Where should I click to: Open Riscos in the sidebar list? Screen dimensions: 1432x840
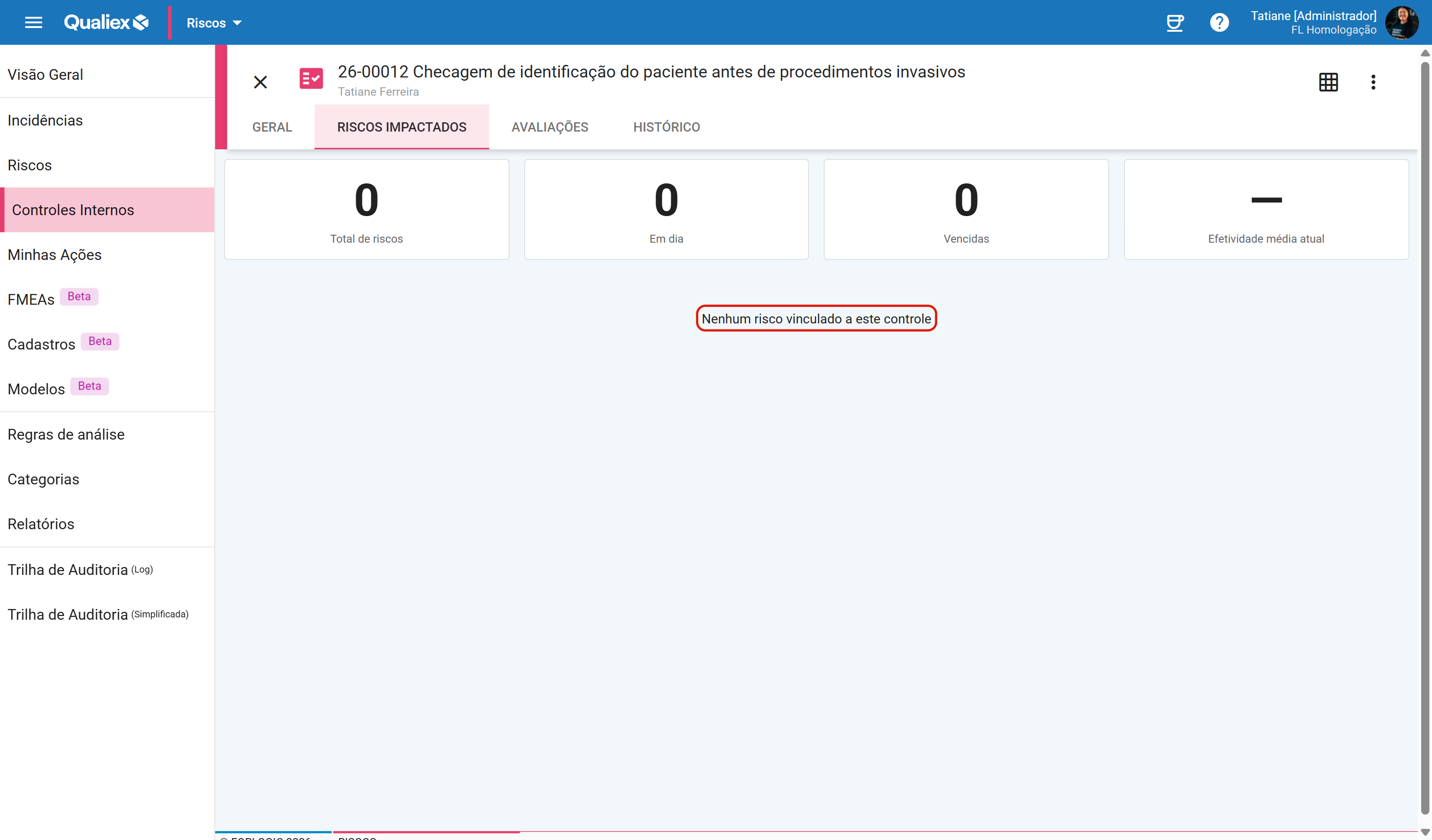107,165
